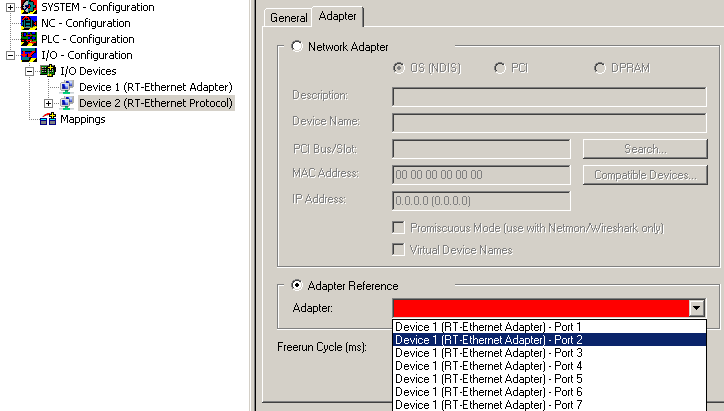Choose Device 1 (RT-Ethernet Adapter) - Port 5

[549, 379]
